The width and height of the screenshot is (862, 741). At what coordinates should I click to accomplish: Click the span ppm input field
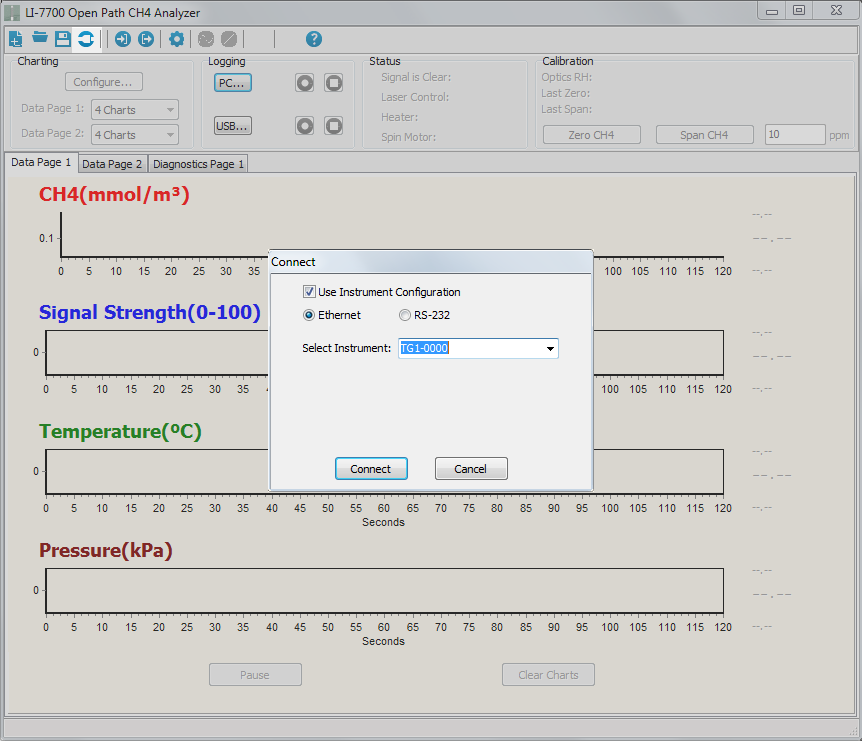coord(795,135)
